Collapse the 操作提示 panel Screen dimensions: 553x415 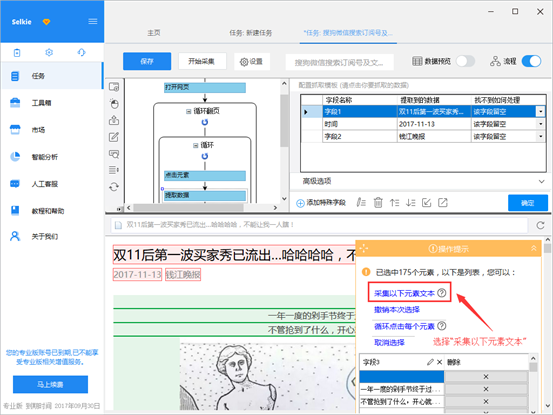pos(534,249)
